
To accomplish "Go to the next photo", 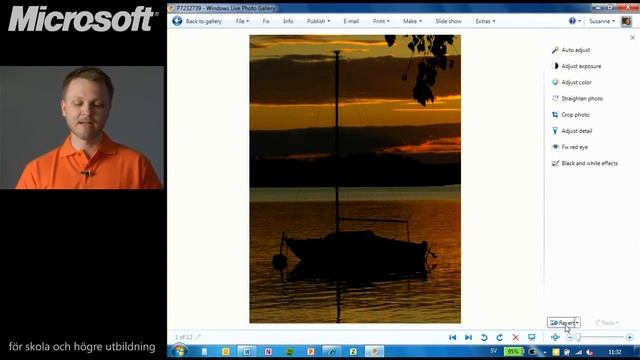I will [x=468, y=338].
